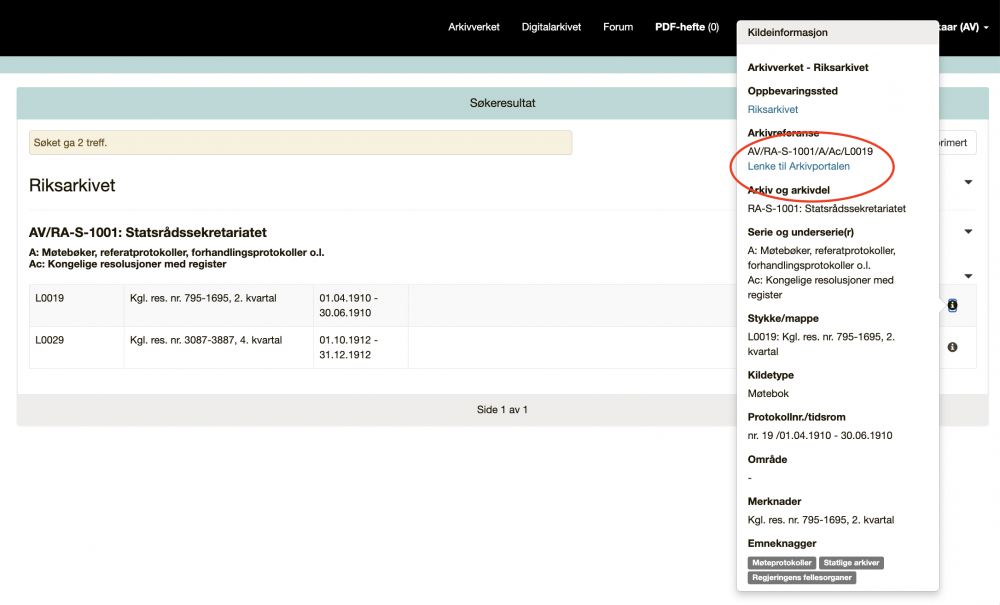
Task: Open the Forum menu item
Action: (x=618, y=27)
